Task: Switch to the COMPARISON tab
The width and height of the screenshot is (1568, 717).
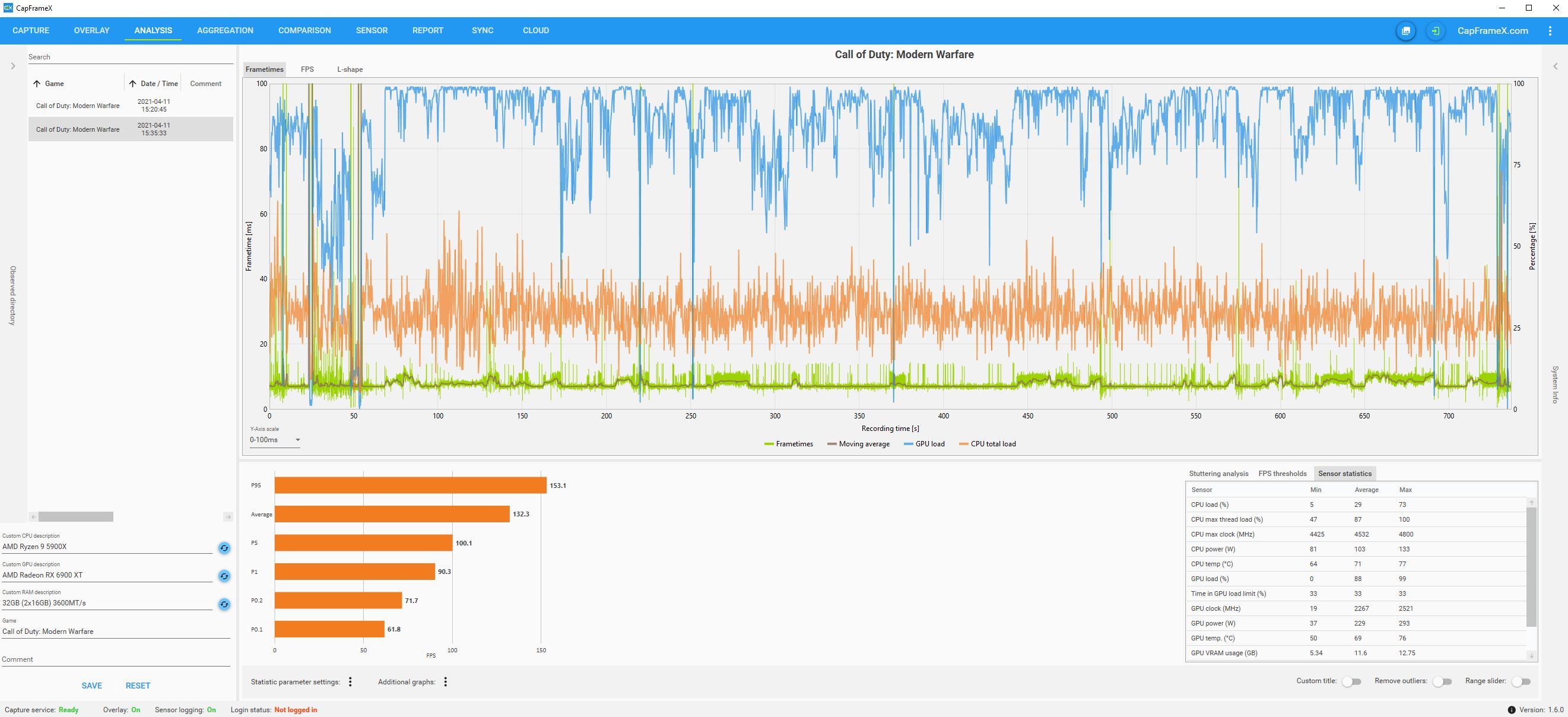Action: pos(304,30)
